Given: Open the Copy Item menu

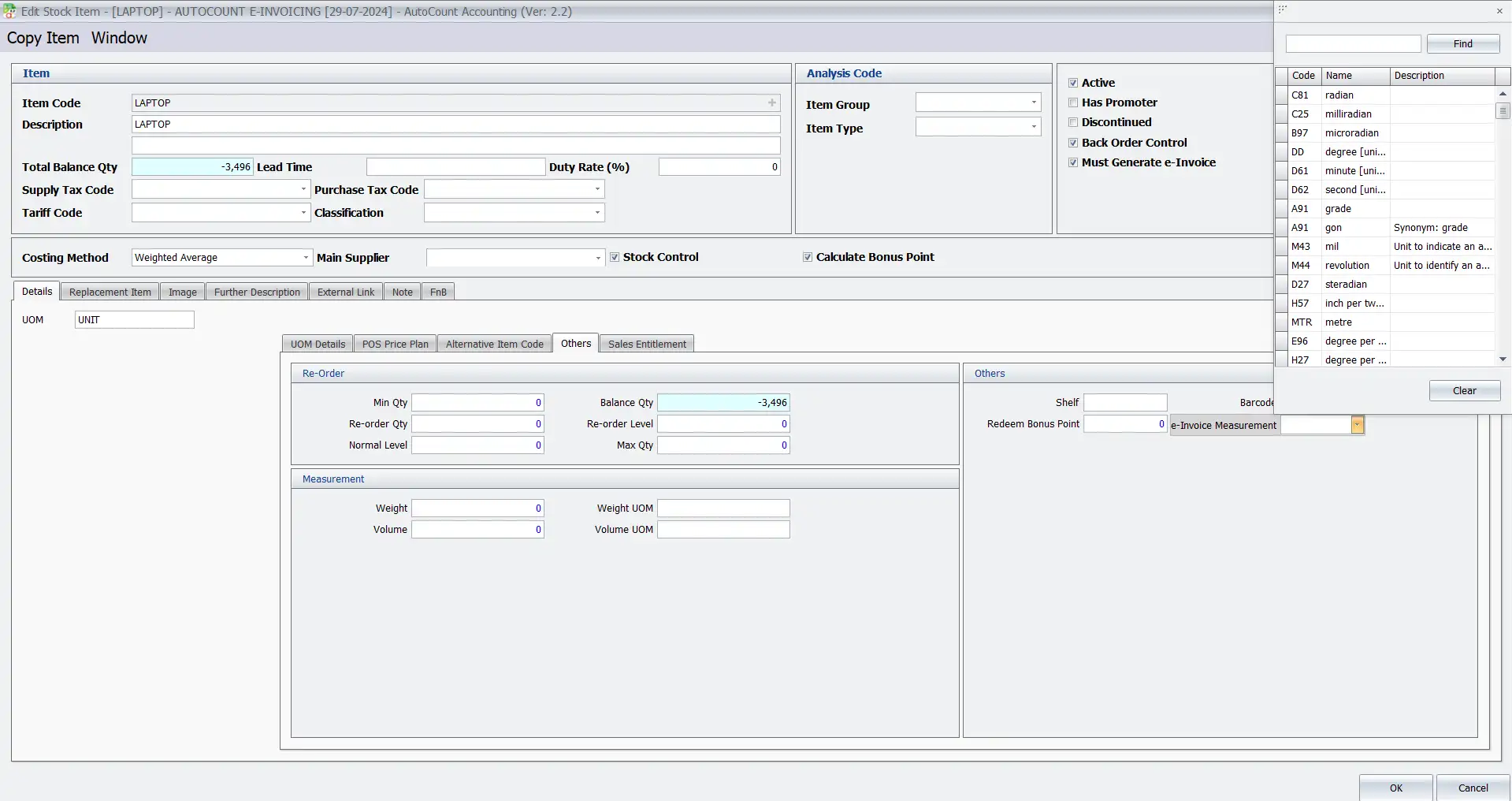Looking at the screenshot, I should [x=43, y=38].
